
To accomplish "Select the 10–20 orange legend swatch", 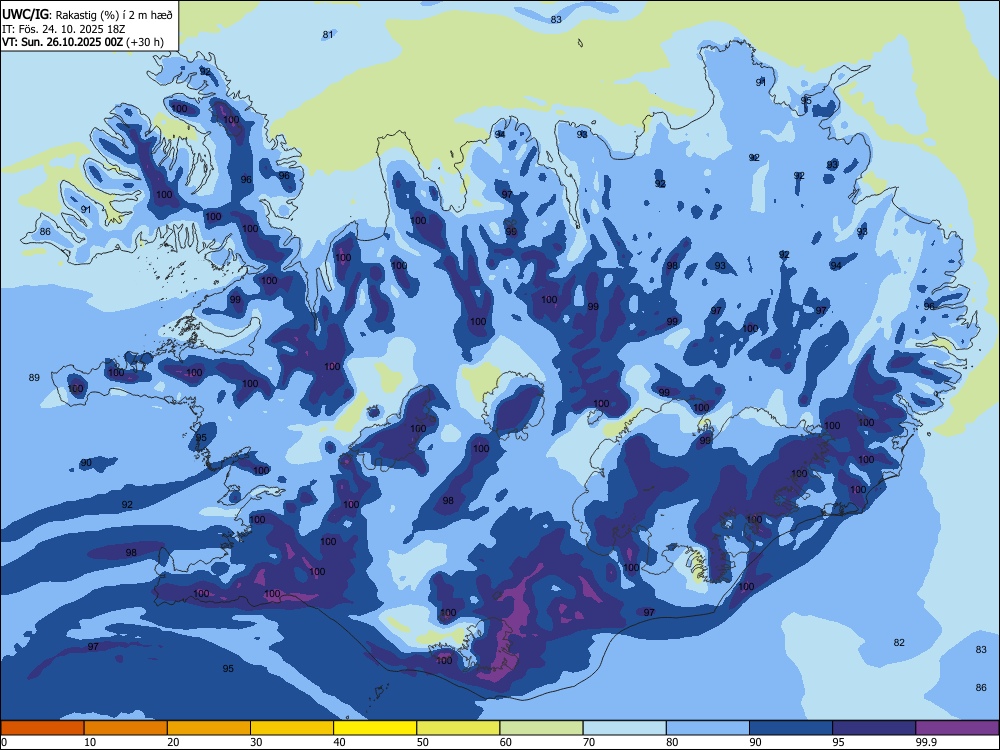I will click(x=126, y=728).
